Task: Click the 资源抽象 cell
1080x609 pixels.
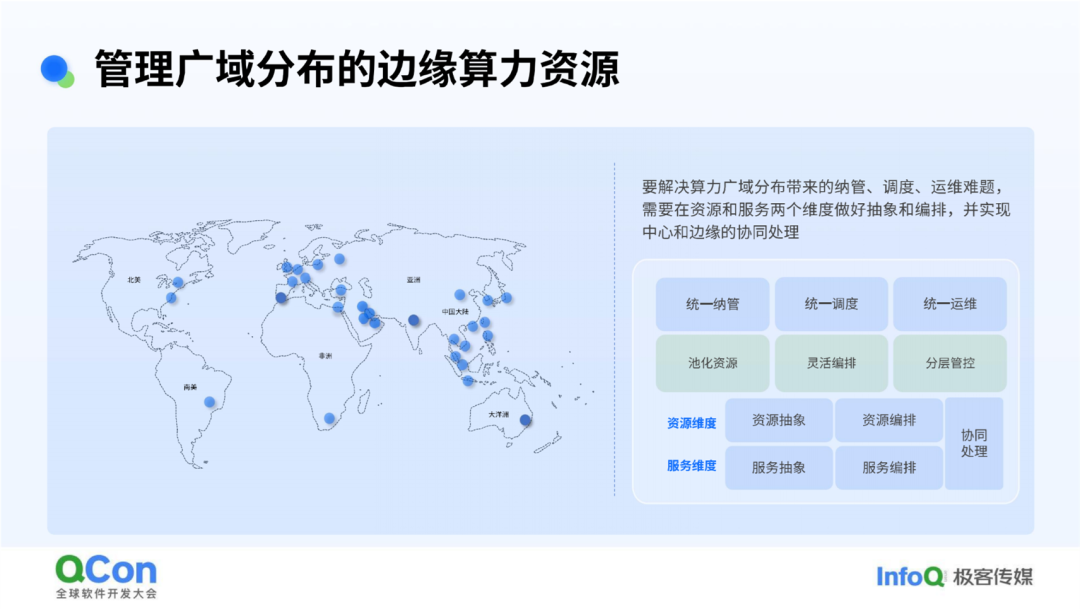Action: coord(778,420)
